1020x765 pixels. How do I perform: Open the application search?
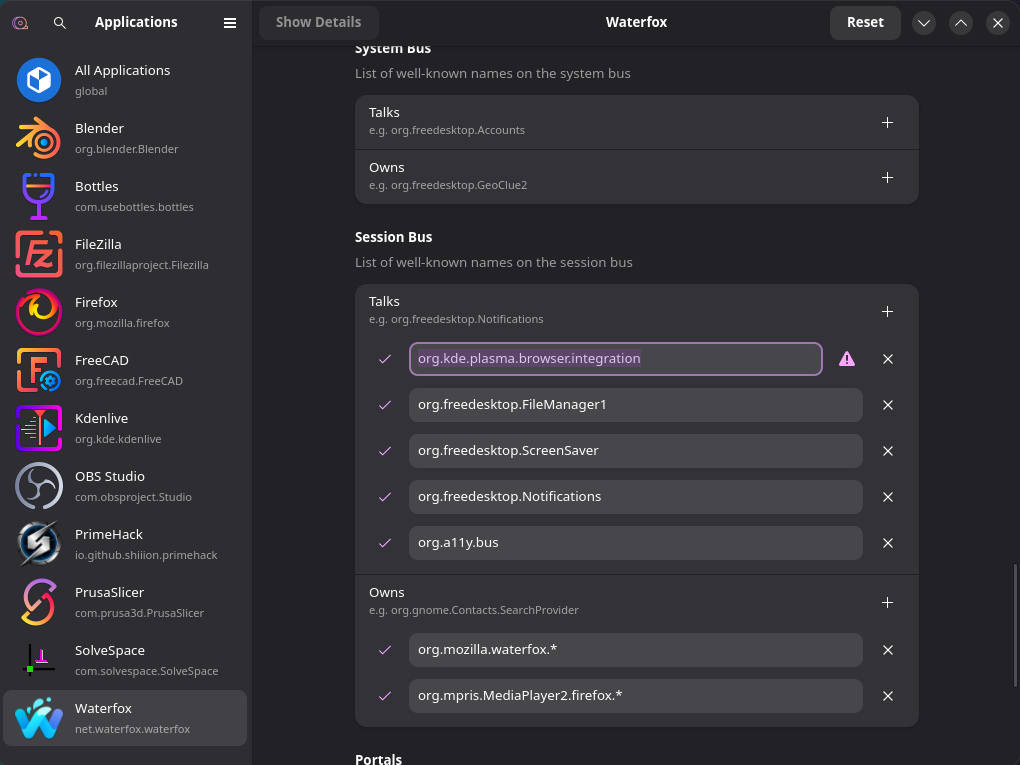pyautogui.click(x=59, y=23)
